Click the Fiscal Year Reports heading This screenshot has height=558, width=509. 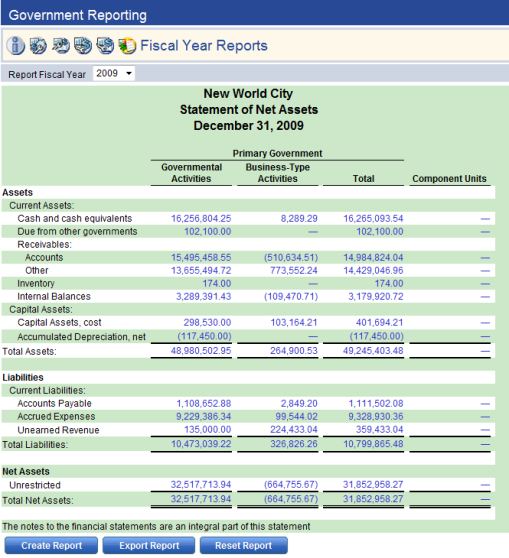pos(204,46)
